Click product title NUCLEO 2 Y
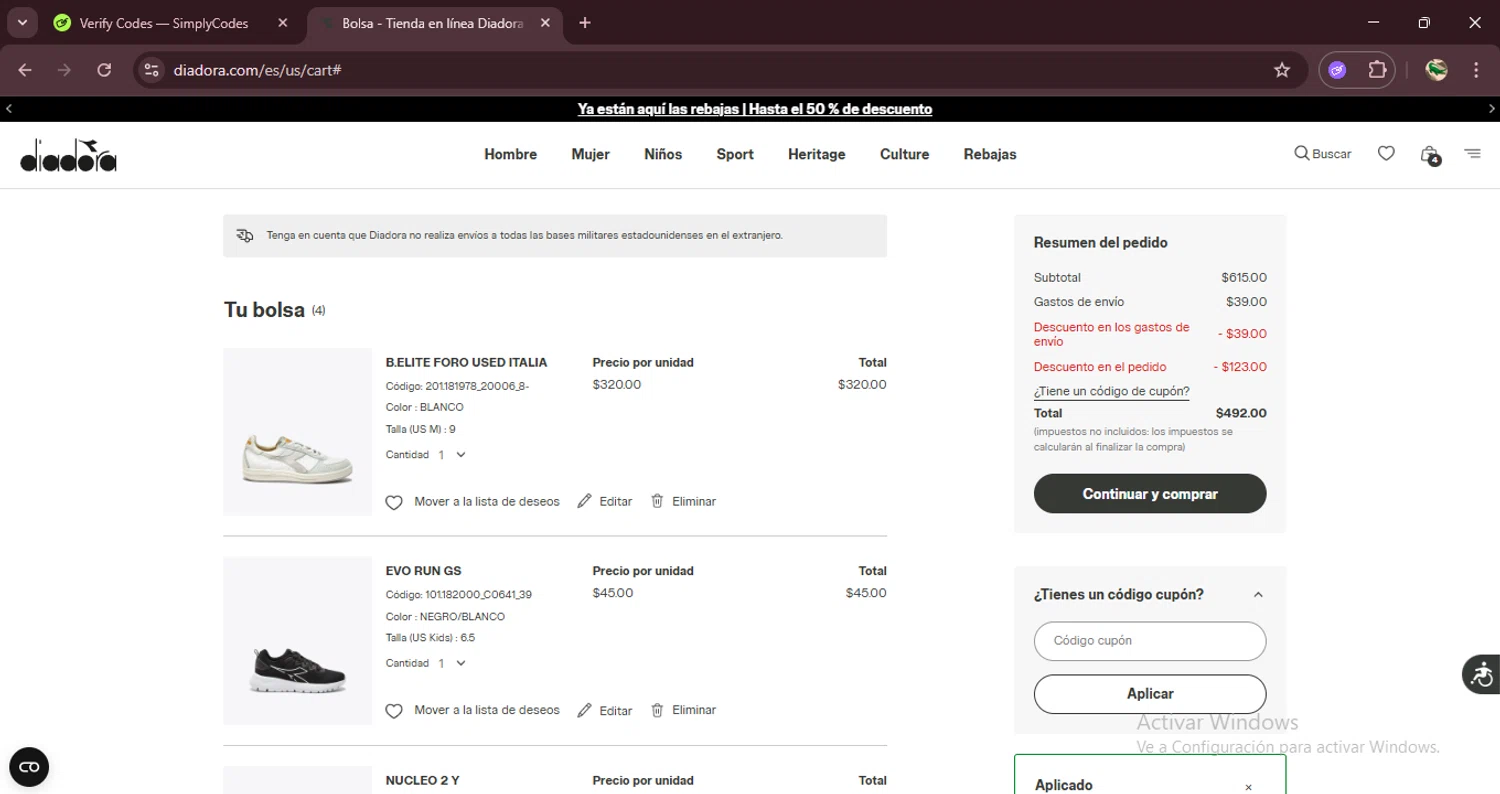This screenshot has width=1500, height=794. click(x=422, y=781)
